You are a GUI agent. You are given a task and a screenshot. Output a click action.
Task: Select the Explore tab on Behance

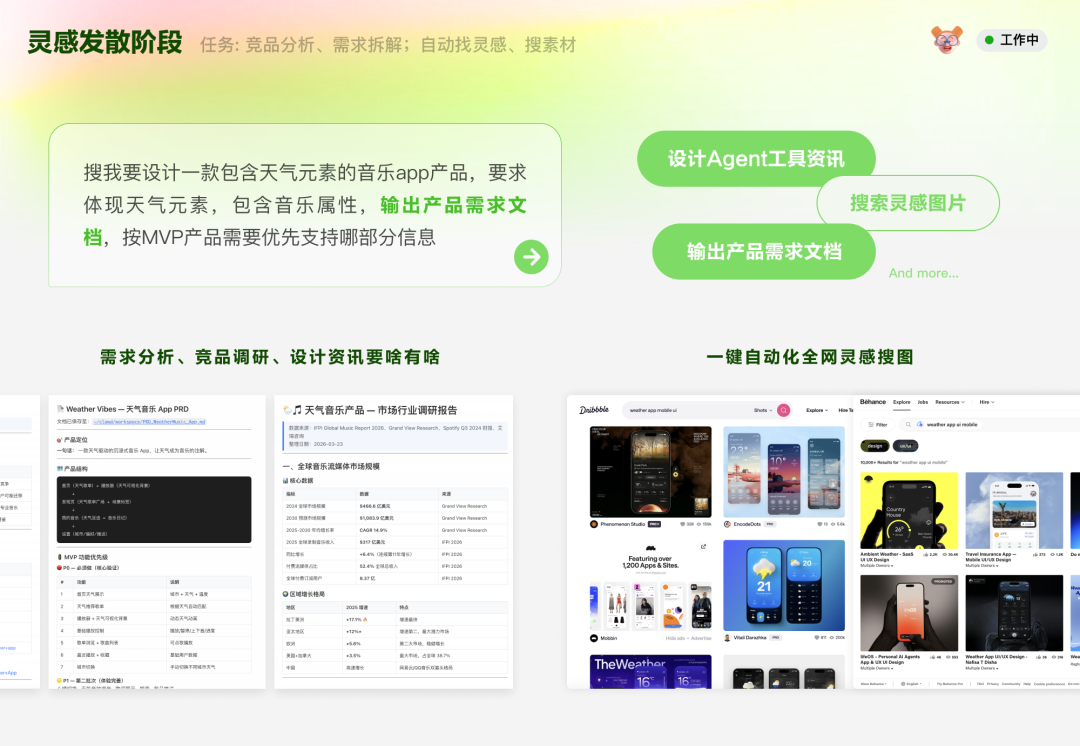tap(902, 402)
